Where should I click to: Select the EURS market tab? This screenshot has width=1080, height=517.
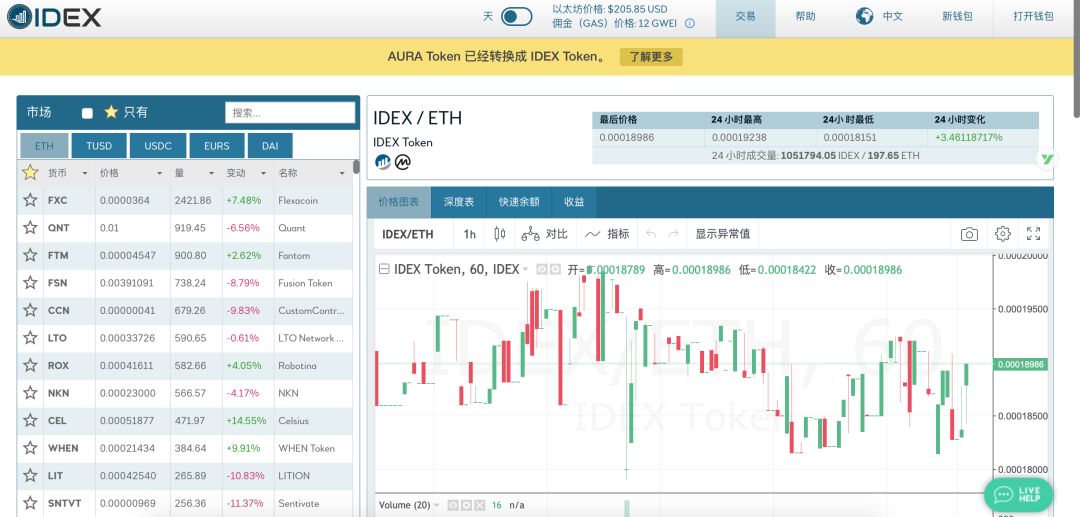(x=217, y=146)
